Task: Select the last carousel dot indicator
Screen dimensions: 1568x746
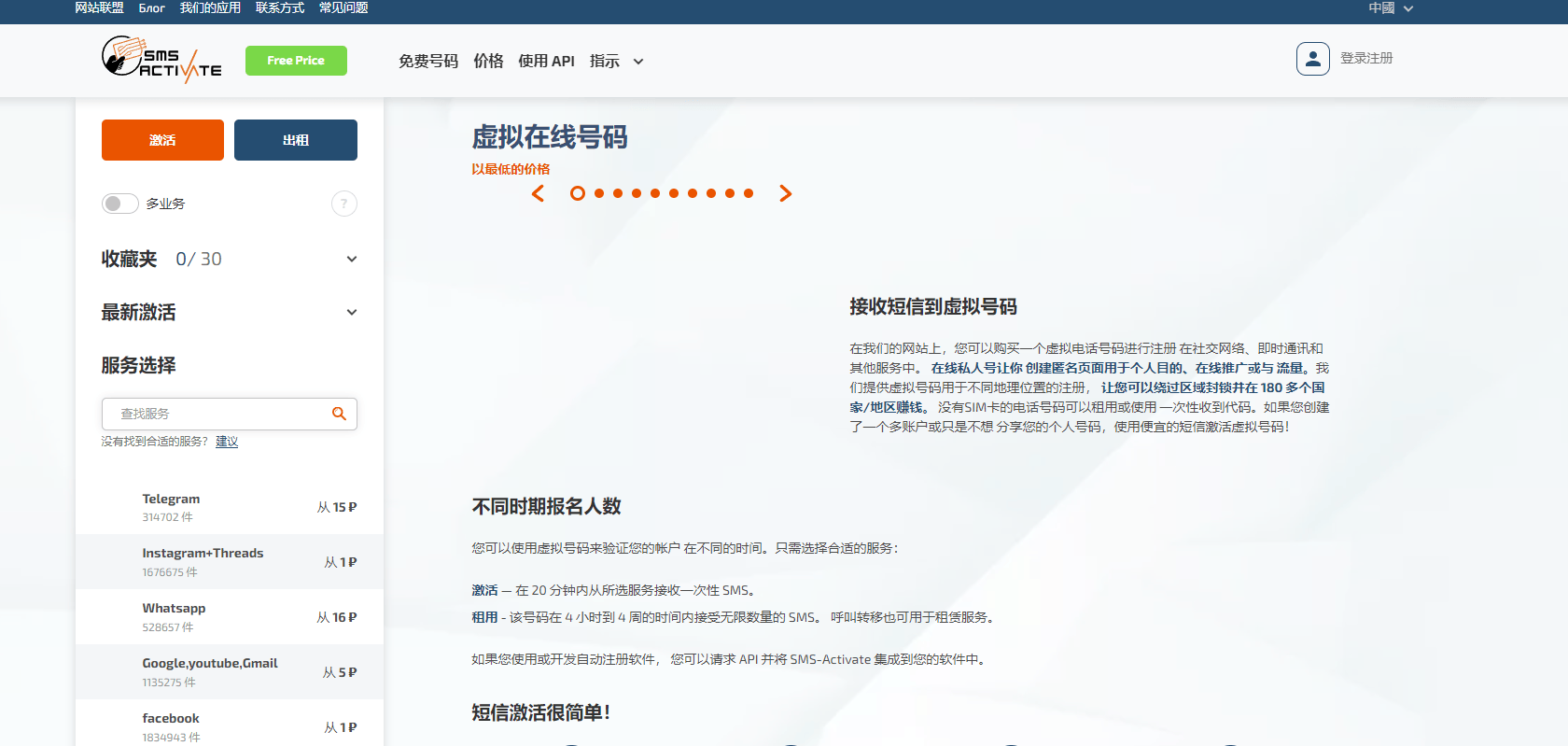Action: click(749, 193)
